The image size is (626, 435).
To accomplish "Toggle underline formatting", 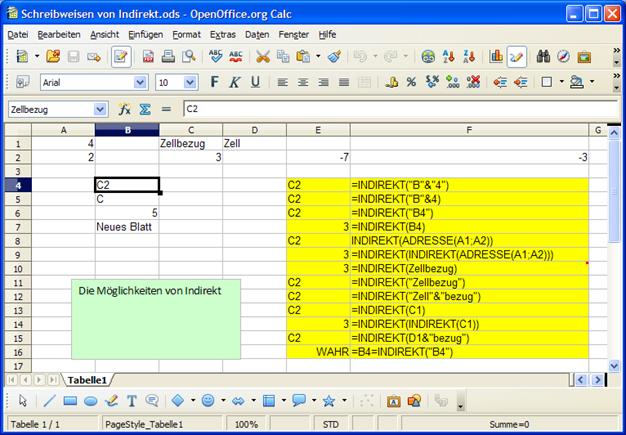I will [255, 82].
